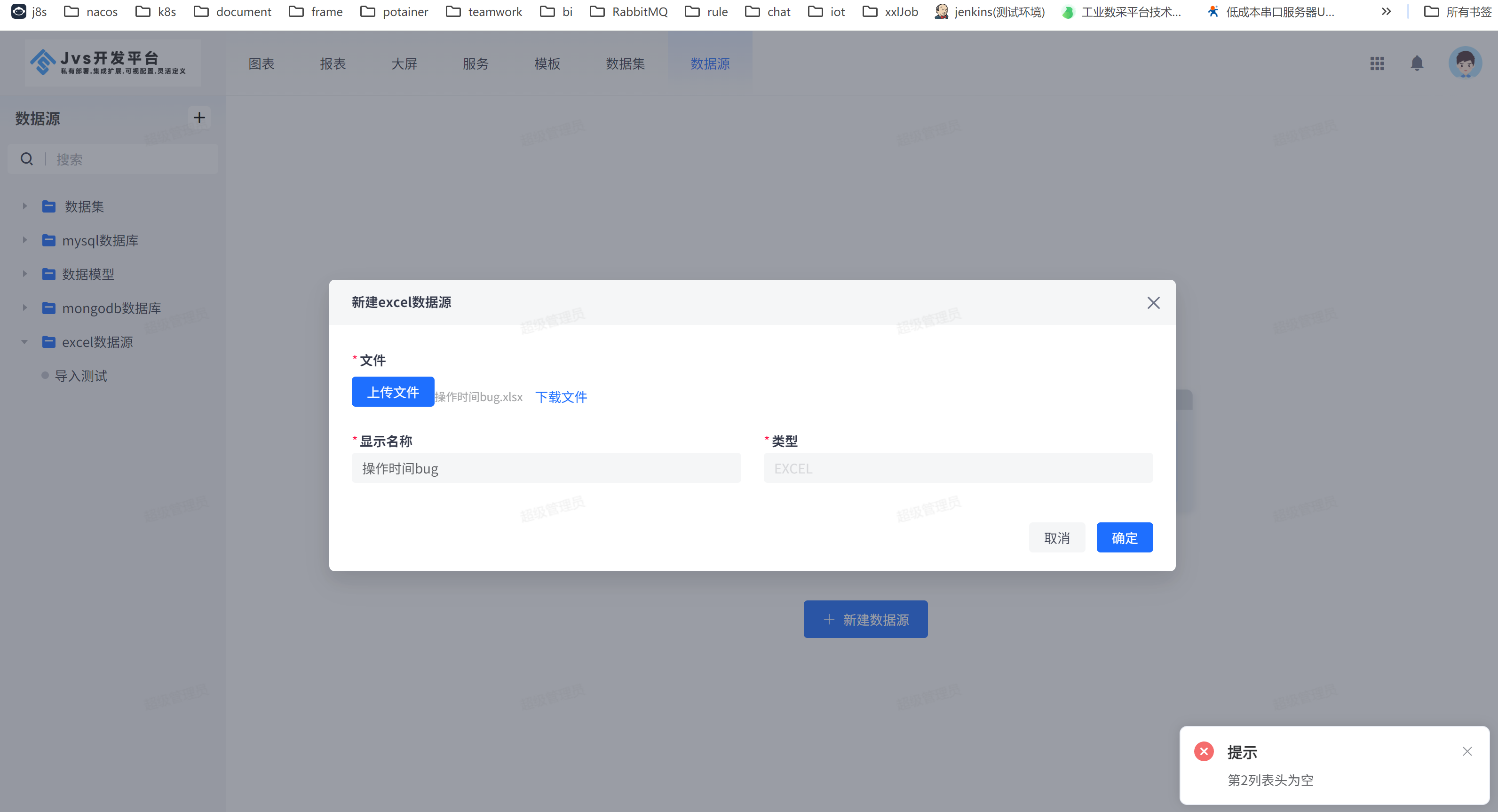Confirm with the 确定 button
Image resolution: width=1498 pixels, height=812 pixels.
[1124, 538]
